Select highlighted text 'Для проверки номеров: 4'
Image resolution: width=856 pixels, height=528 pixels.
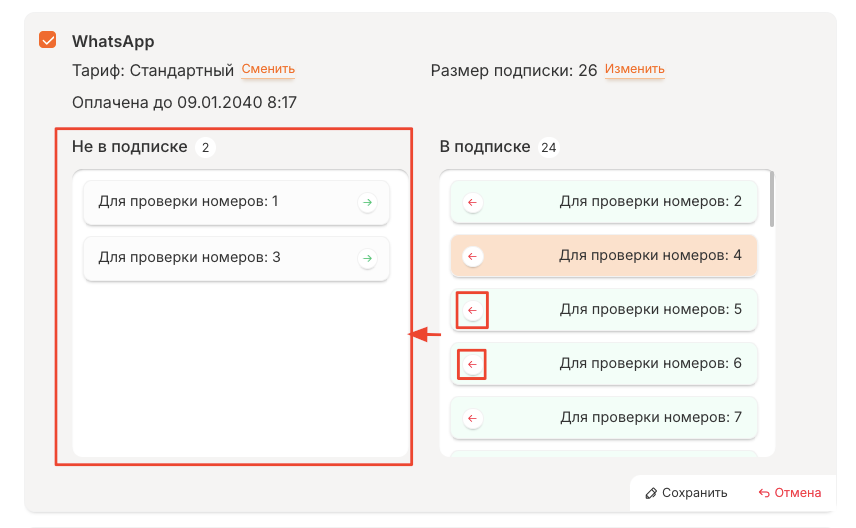[651, 256]
